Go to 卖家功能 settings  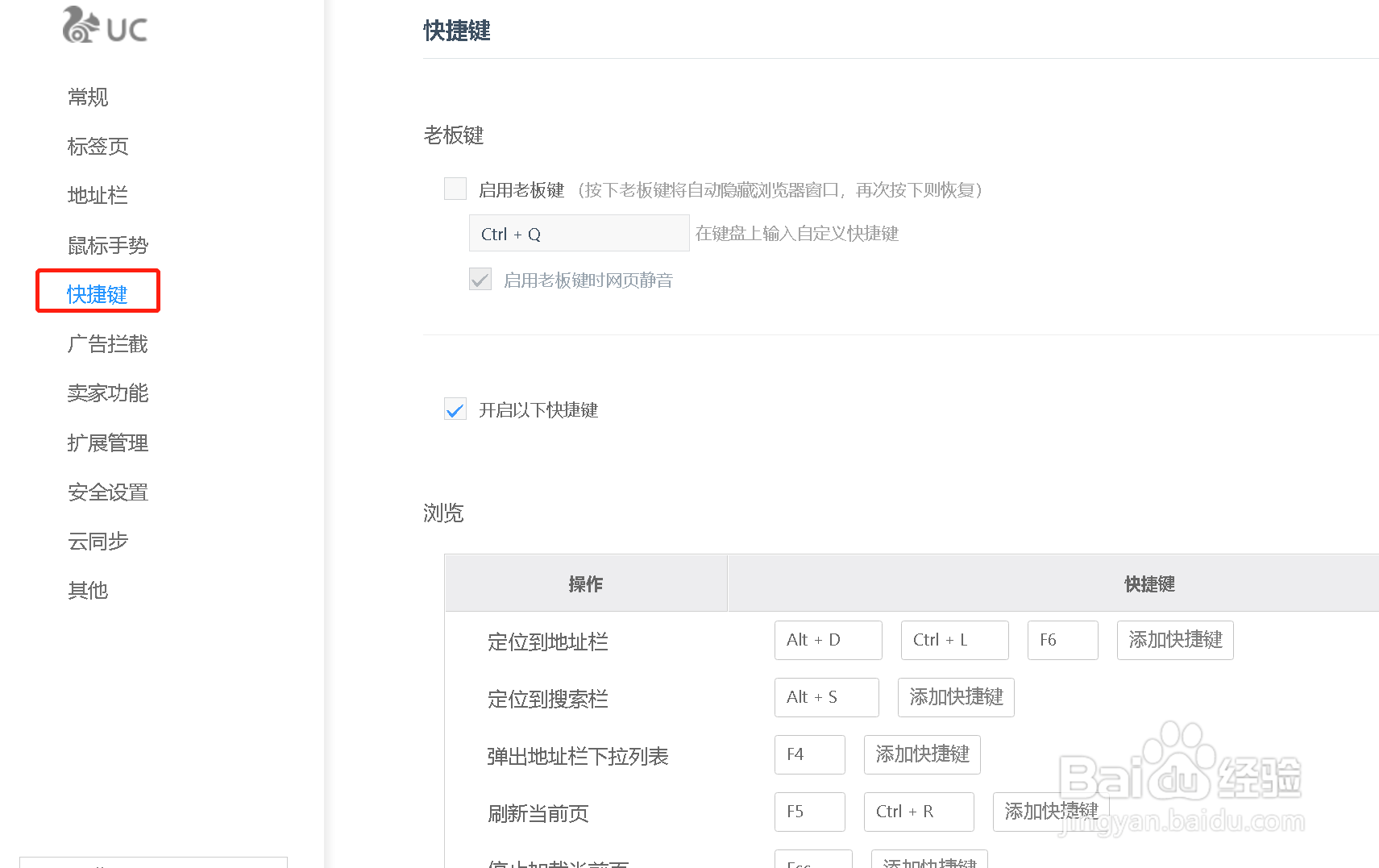[107, 393]
